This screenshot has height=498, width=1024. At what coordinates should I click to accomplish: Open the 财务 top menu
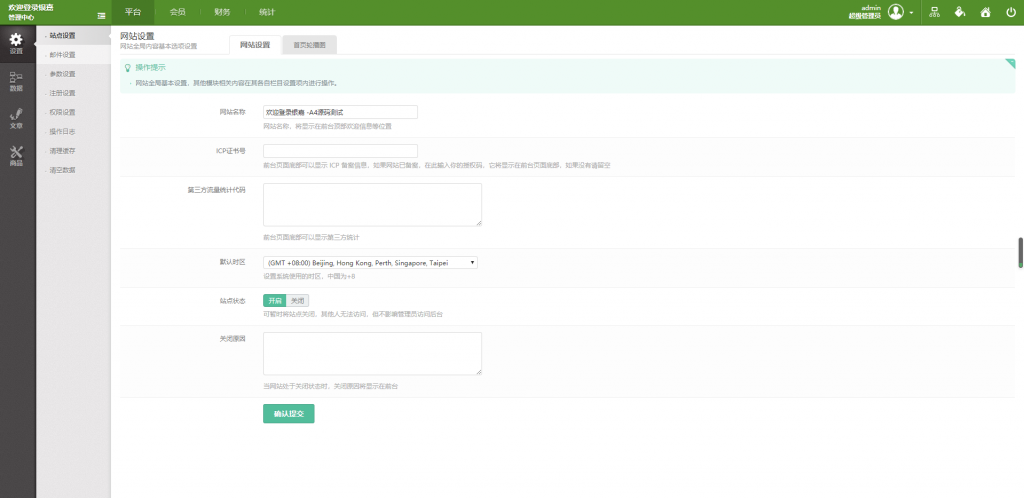point(222,12)
